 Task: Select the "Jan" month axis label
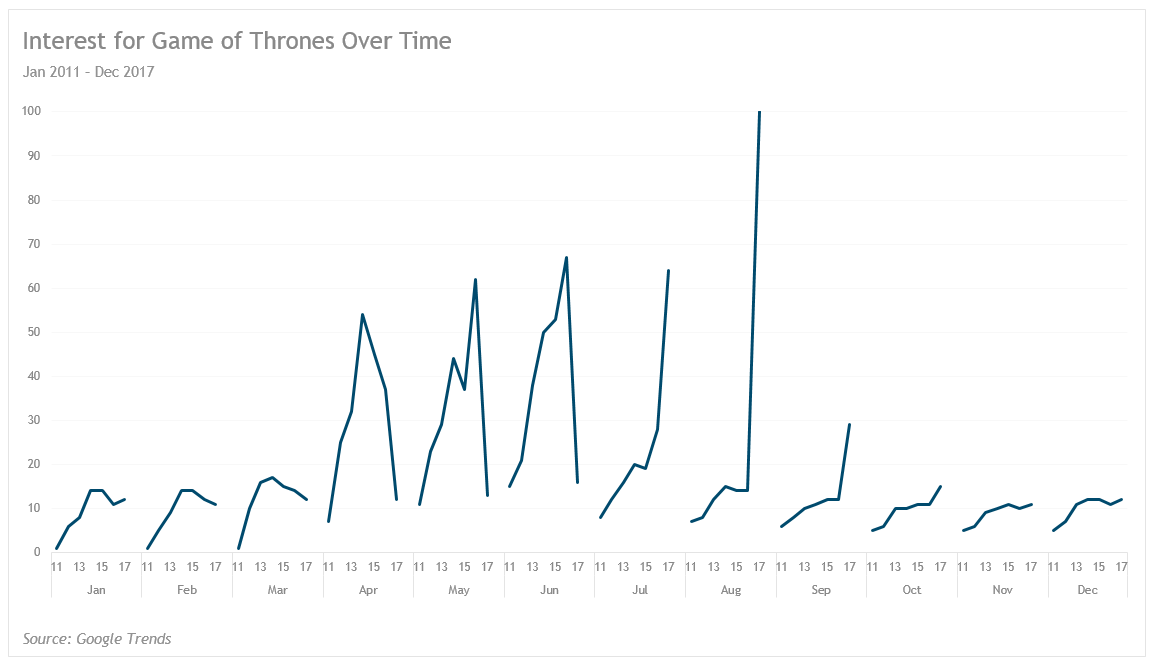96,590
